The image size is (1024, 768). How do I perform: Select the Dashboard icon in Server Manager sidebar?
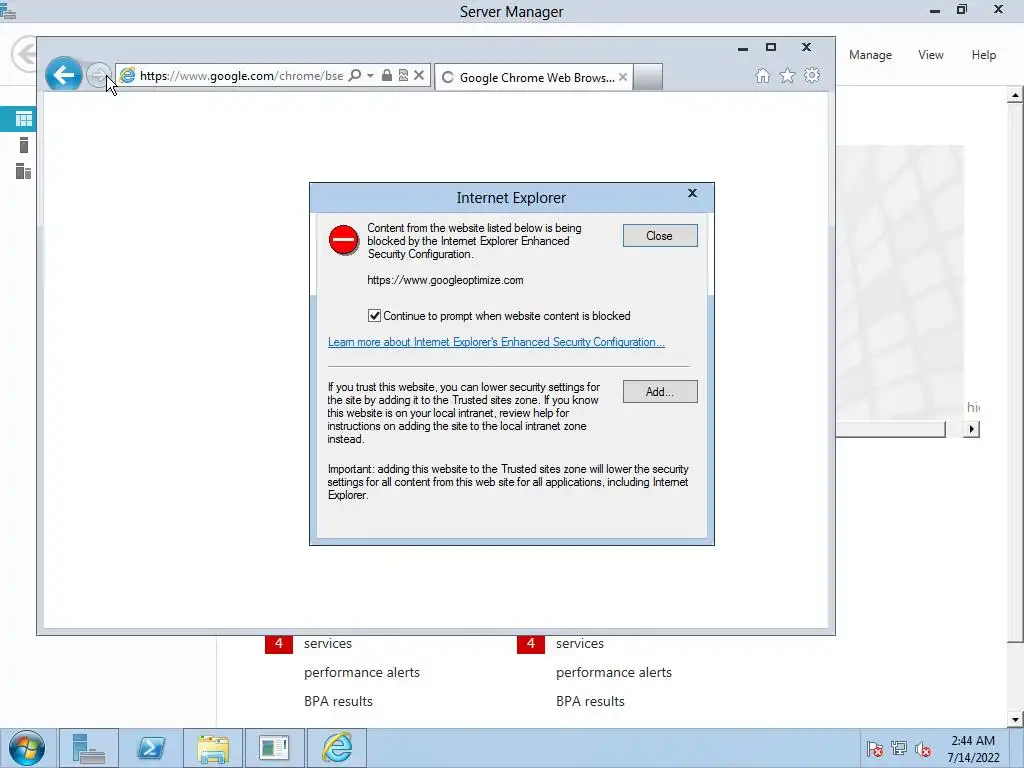click(x=24, y=119)
